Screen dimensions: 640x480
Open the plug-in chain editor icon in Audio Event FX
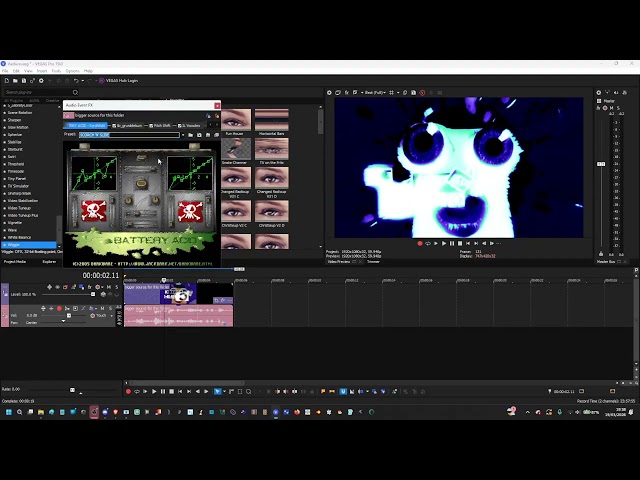pos(208,116)
